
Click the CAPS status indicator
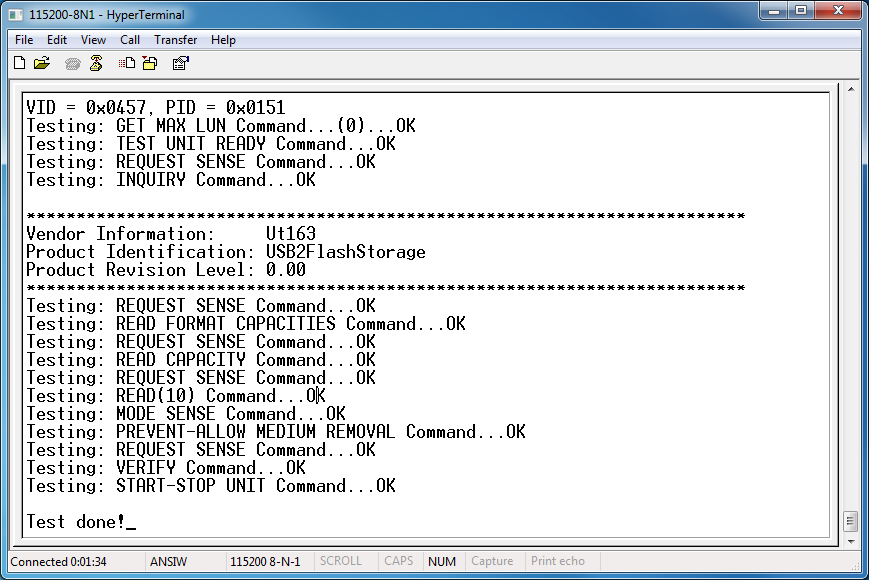pyautogui.click(x=398, y=561)
